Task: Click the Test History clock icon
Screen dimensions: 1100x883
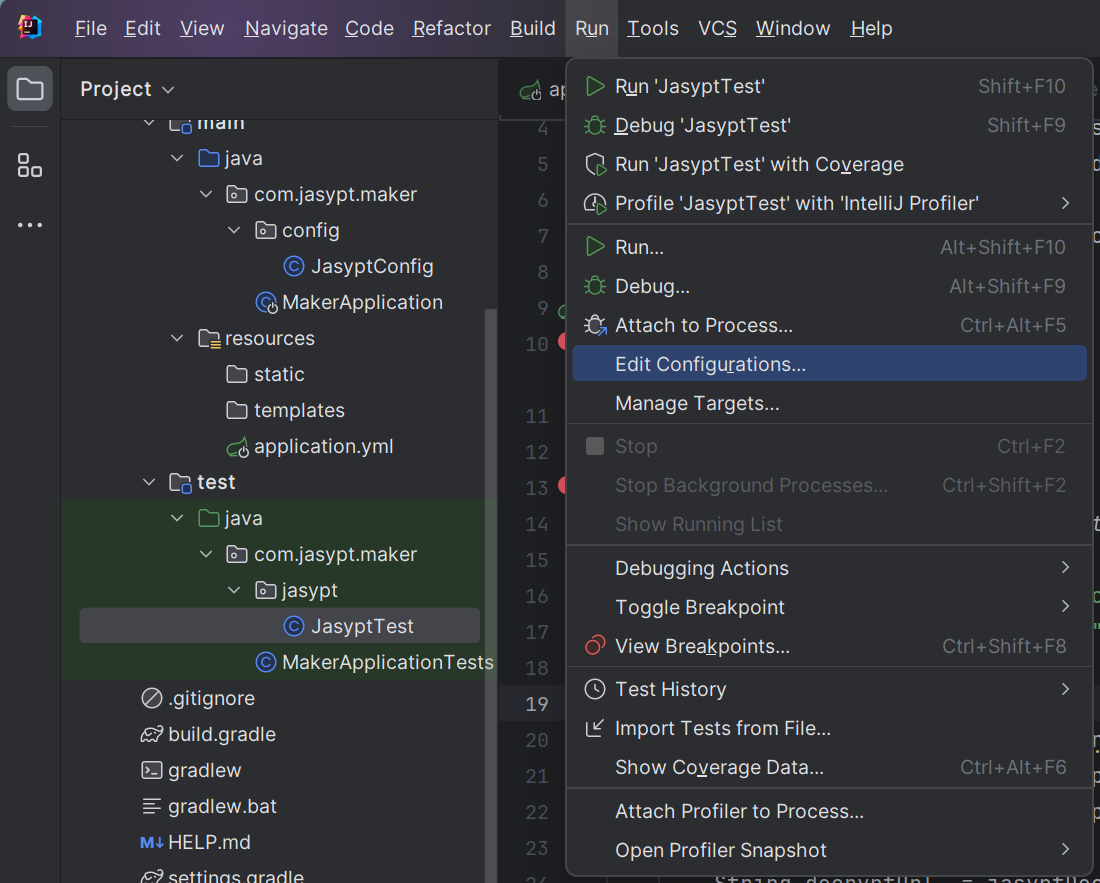Action: point(595,689)
